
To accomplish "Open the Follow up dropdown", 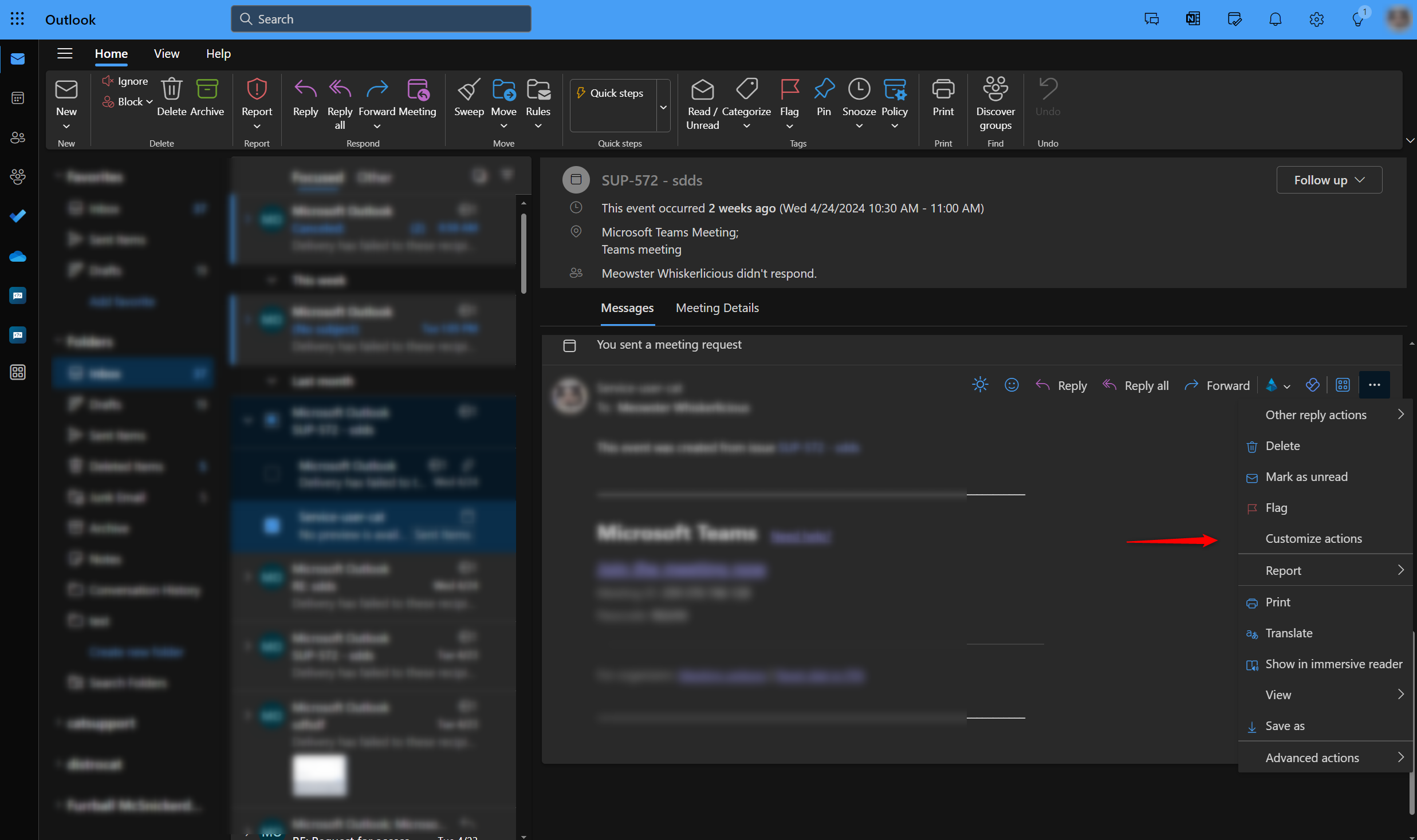I will point(1329,180).
